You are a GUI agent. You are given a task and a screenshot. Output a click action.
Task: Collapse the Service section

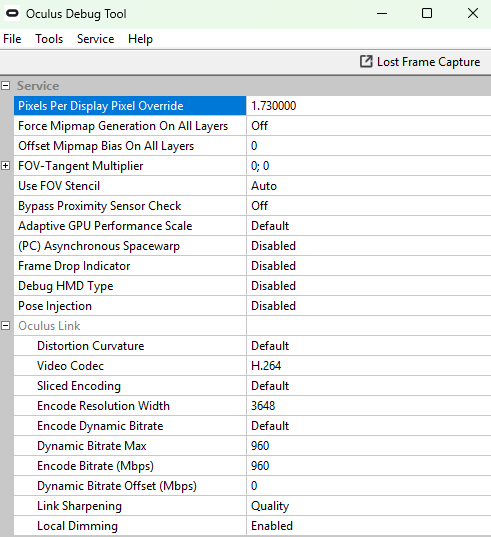tap(5, 86)
